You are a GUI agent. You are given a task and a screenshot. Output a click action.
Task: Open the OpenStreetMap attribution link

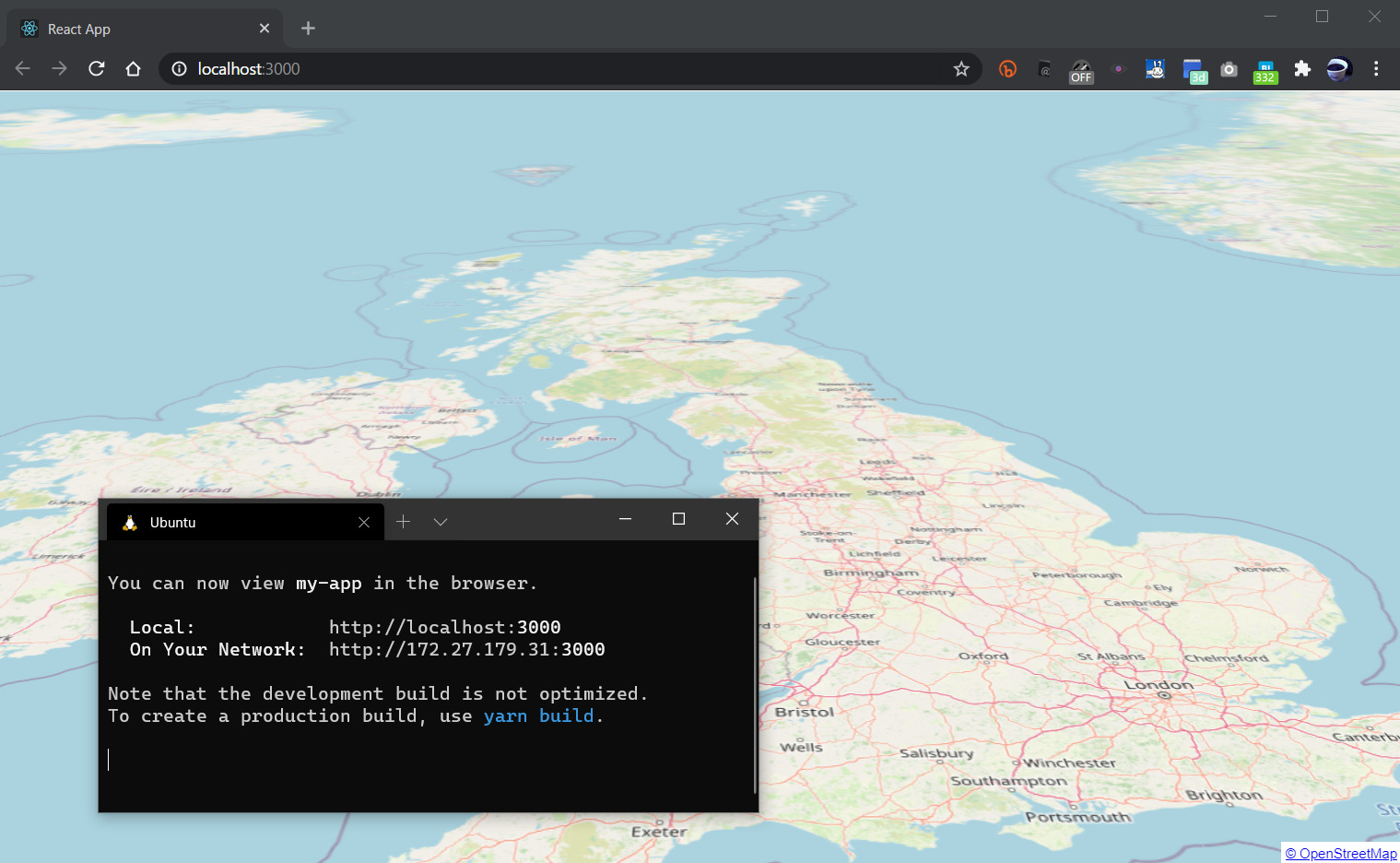(x=1341, y=854)
